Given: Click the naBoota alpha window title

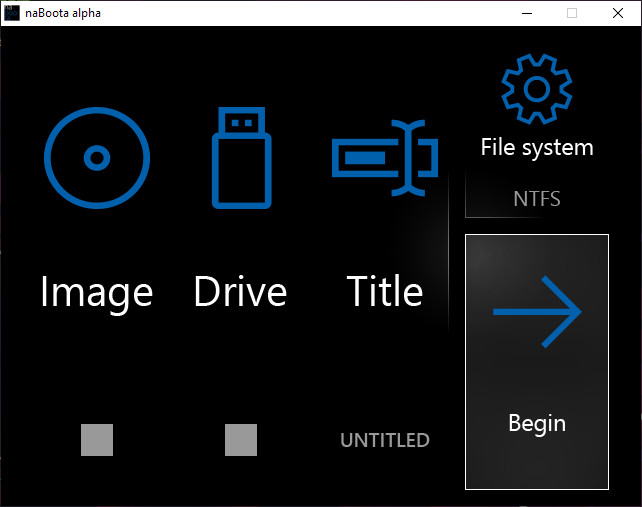Looking at the screenshot, I should click(x=63, y=13).
